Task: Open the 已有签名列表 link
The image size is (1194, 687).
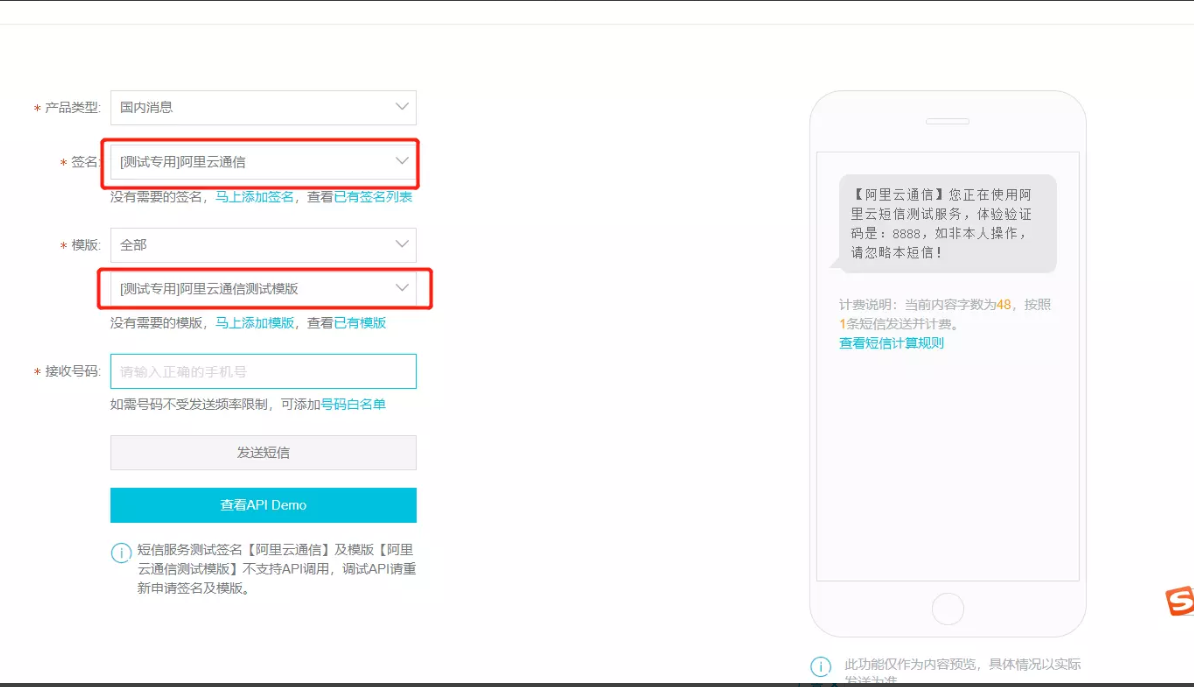Action: tap(373, 197)
